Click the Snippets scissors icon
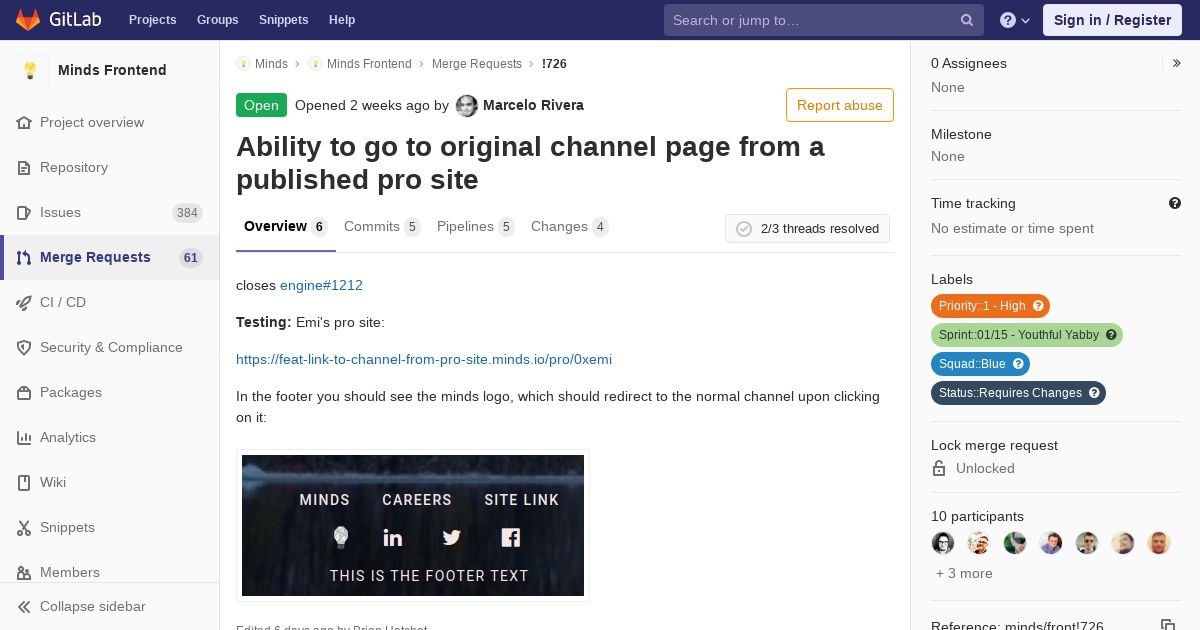 [x=24, y=527]
